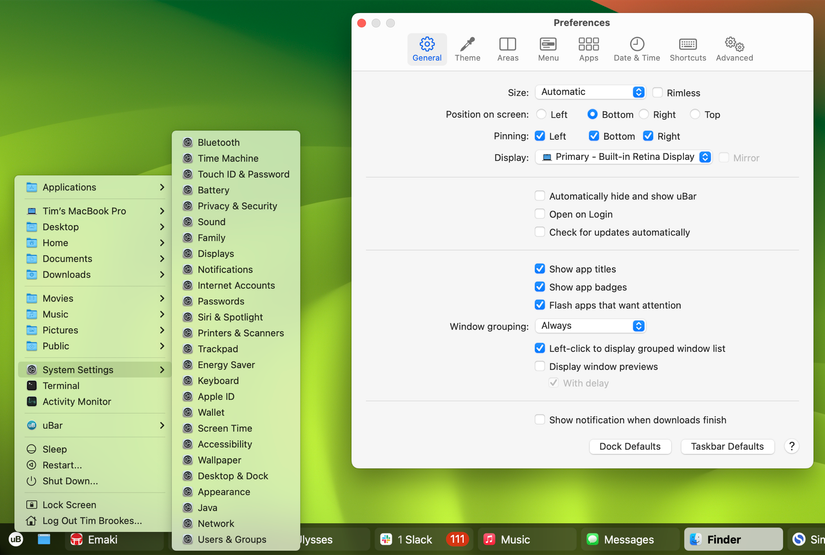825x555 pixels.
Task: Click the uB start button in taskbar
Action: (16, 539)
